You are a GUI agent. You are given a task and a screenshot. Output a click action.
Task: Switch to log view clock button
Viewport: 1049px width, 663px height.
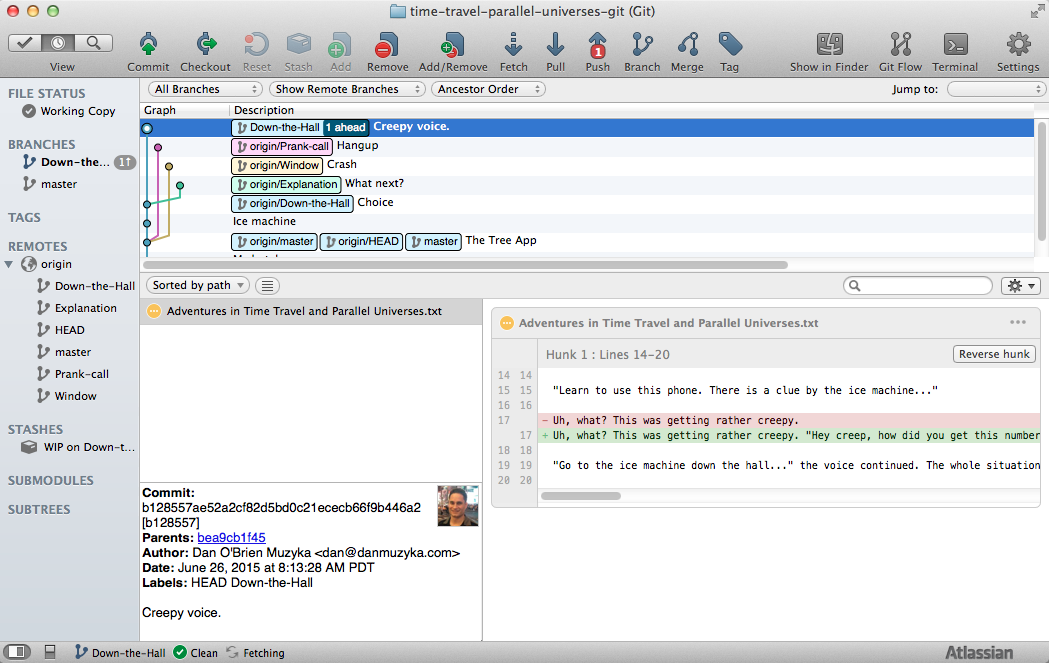click(x=58, y=43)
